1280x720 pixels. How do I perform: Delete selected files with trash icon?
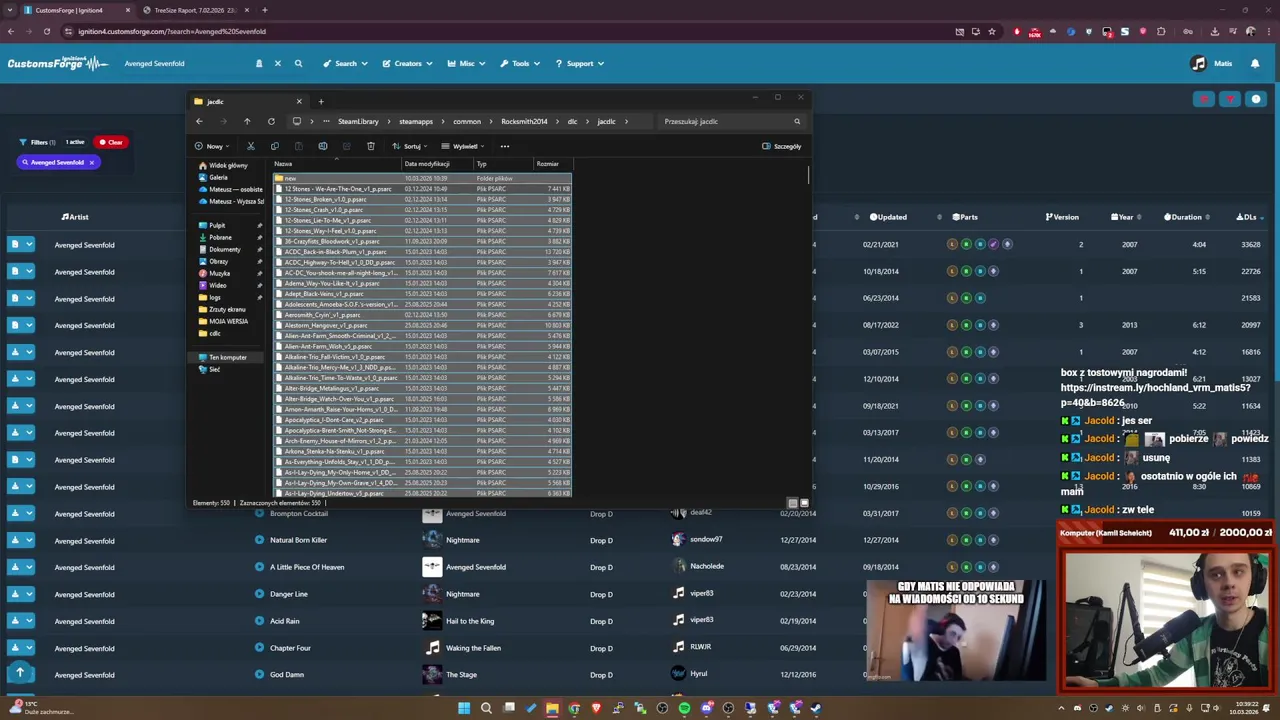(371, 146)
